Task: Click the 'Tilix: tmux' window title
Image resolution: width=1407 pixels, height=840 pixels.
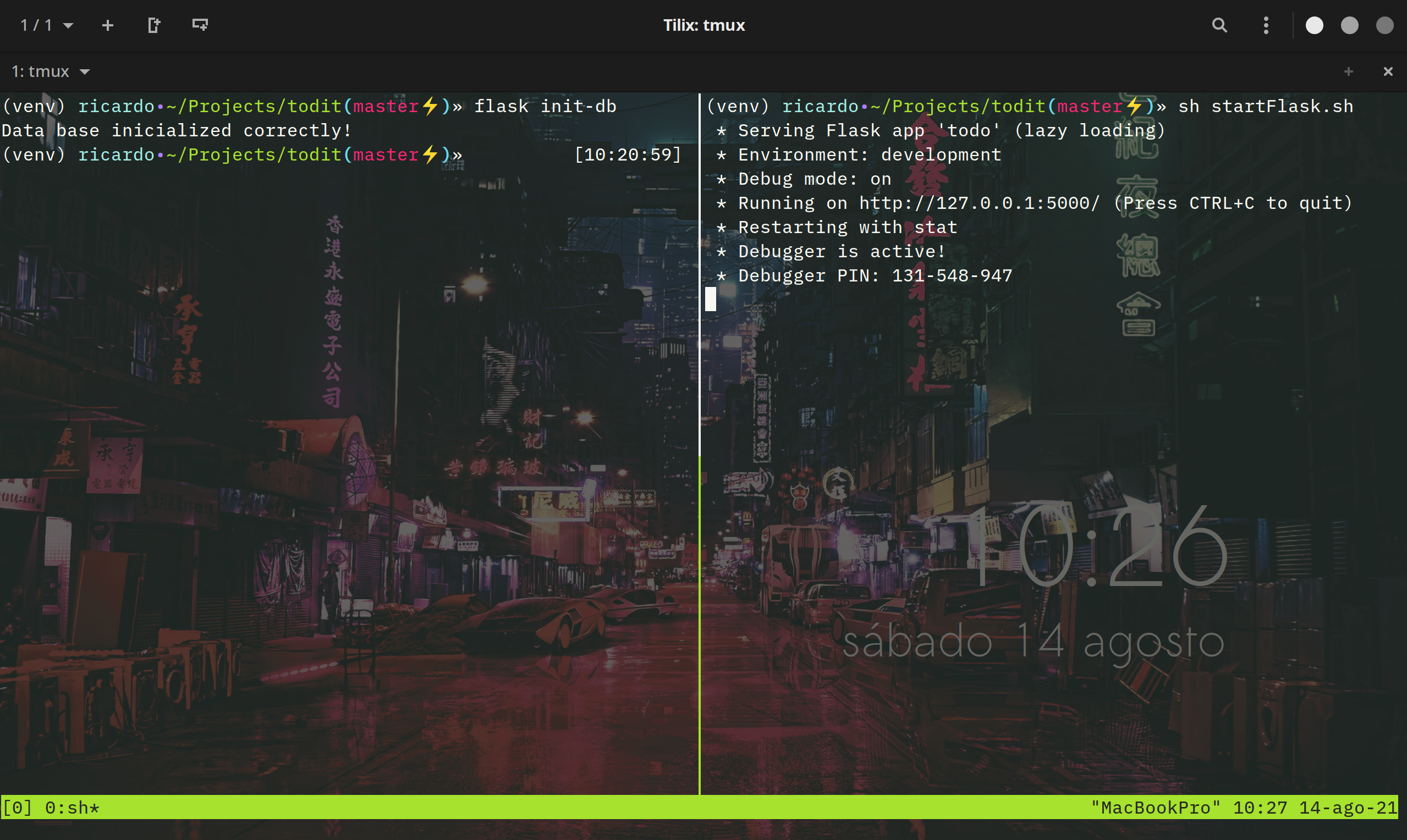Action: coord(704,25)
